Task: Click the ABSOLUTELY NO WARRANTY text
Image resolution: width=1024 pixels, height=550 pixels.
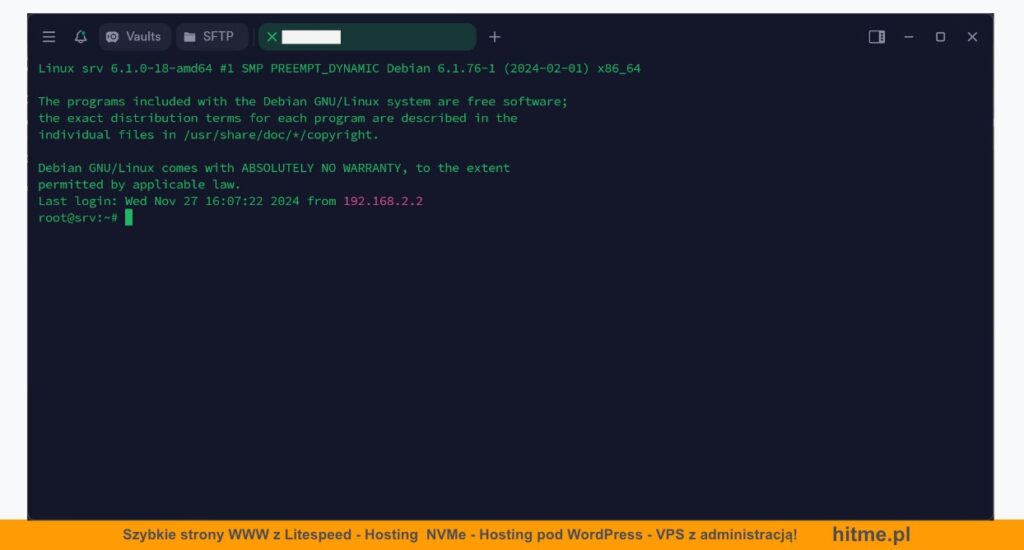Action: tap(321, 168)
